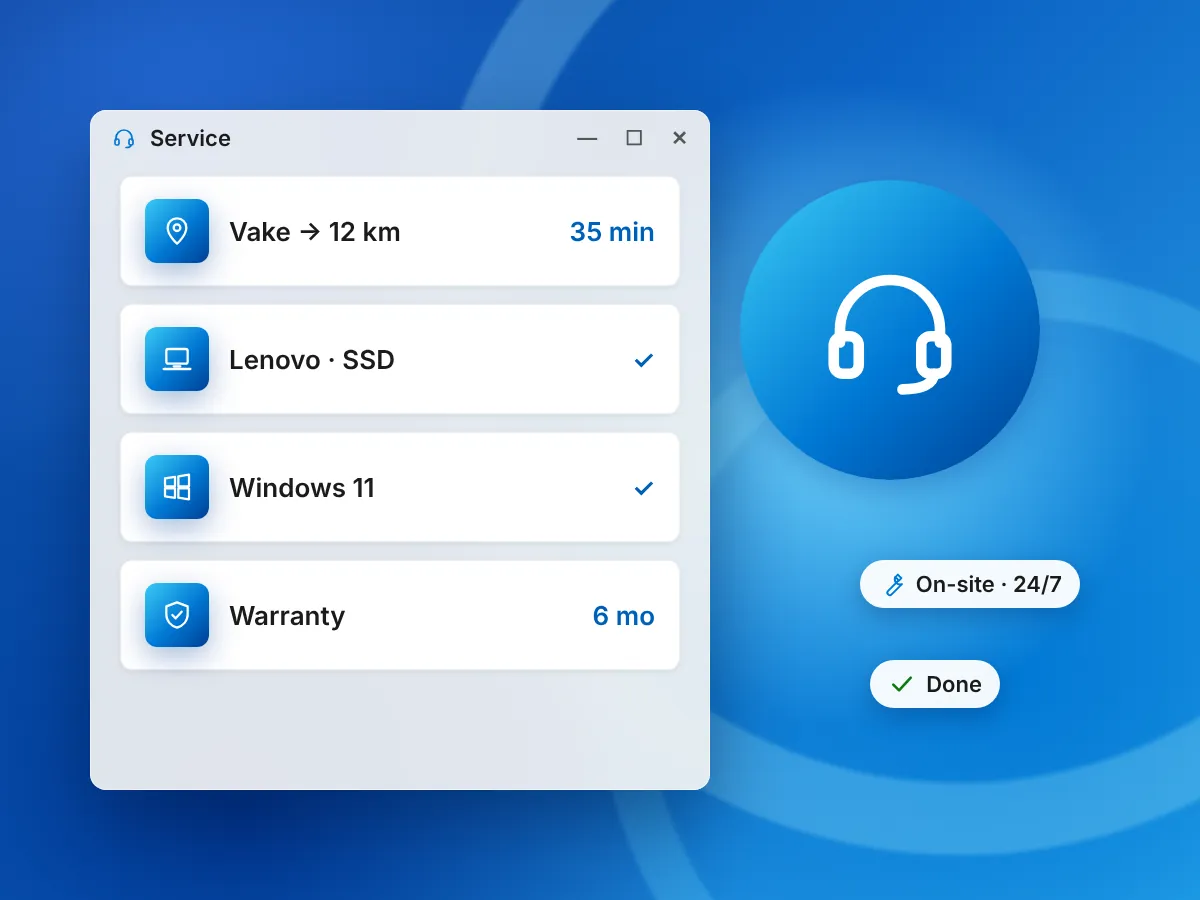Select the 35 min time label
This screenshot has width=1200, height=900.
(612, 232)
